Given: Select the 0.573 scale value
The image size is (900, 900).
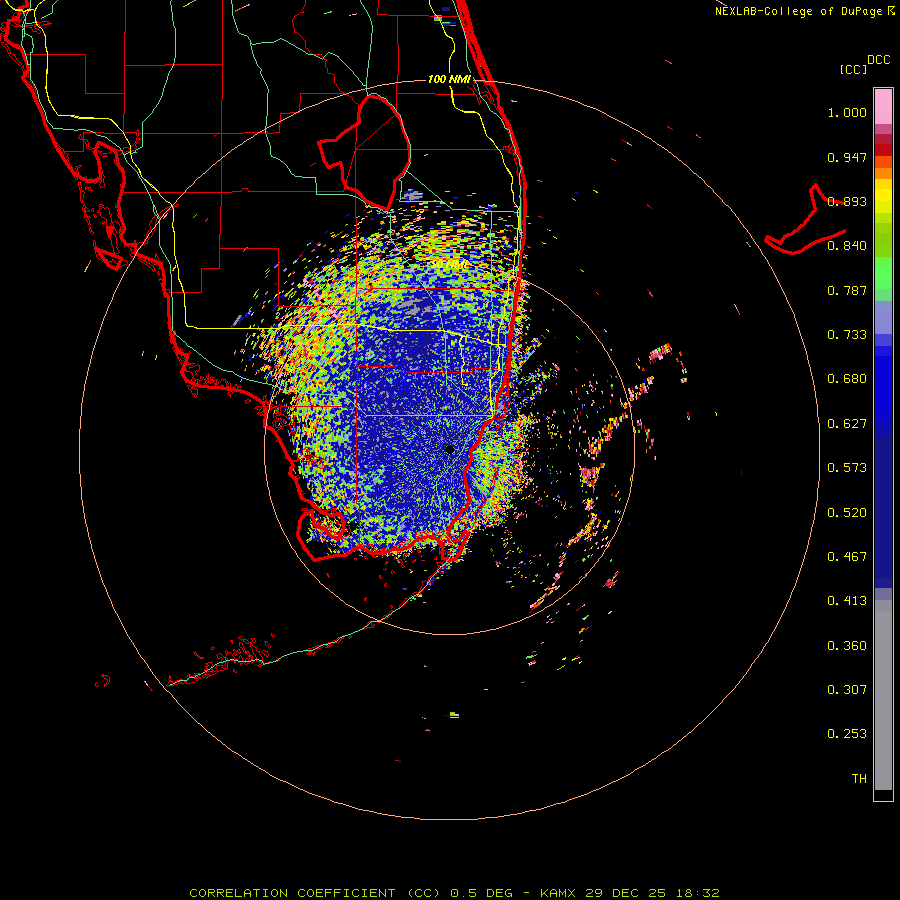Looking at the screenshot, I should (x=847, y=468).
